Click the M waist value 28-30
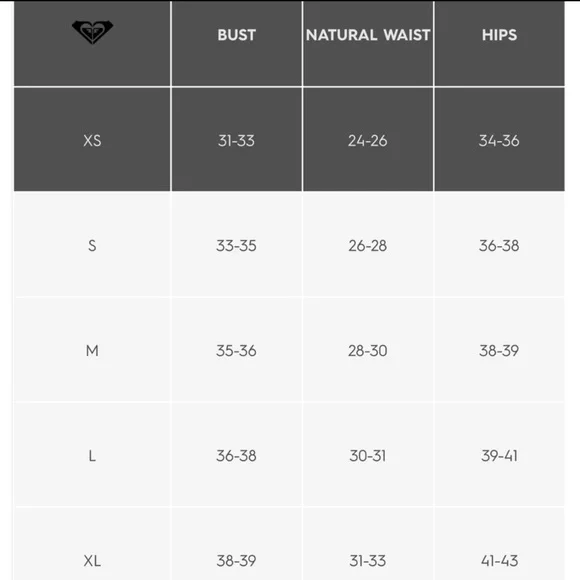The height and width of the screenshot is (580, 580). 368,351
